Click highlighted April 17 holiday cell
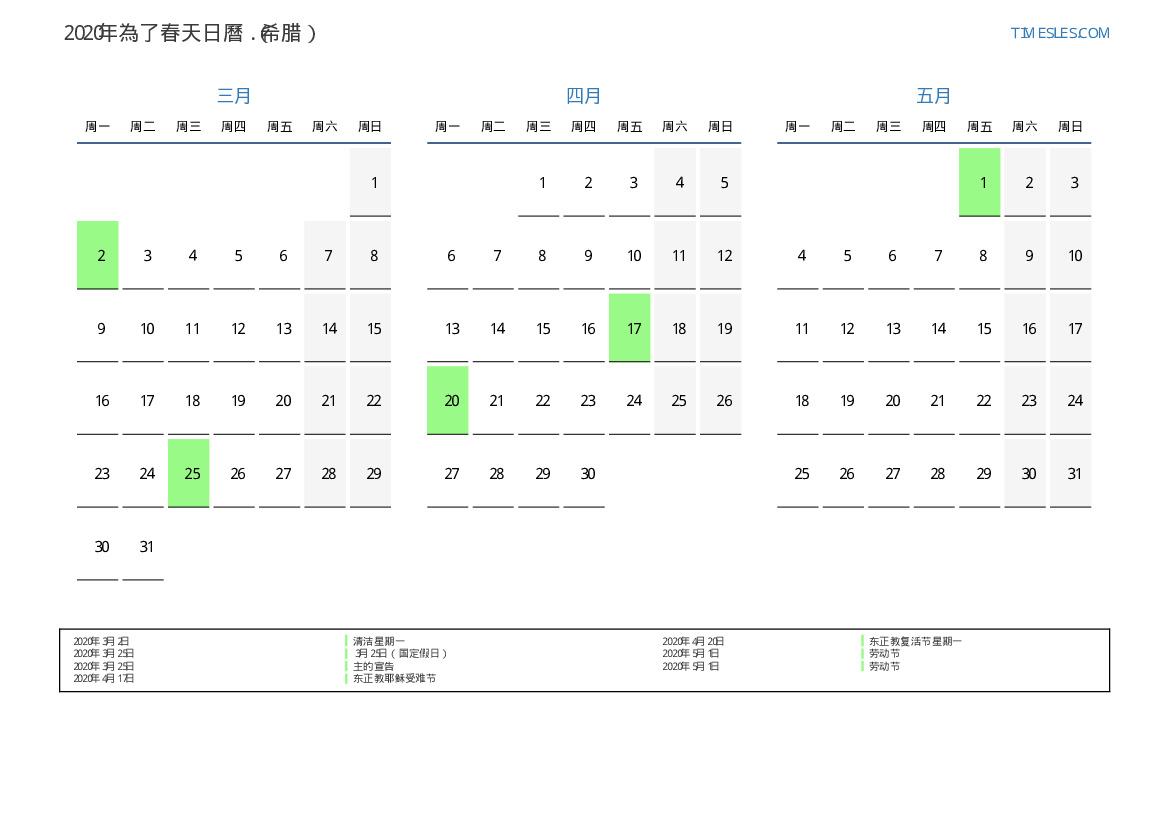The width and height of the screenshot is (1169, 827). 629,328
